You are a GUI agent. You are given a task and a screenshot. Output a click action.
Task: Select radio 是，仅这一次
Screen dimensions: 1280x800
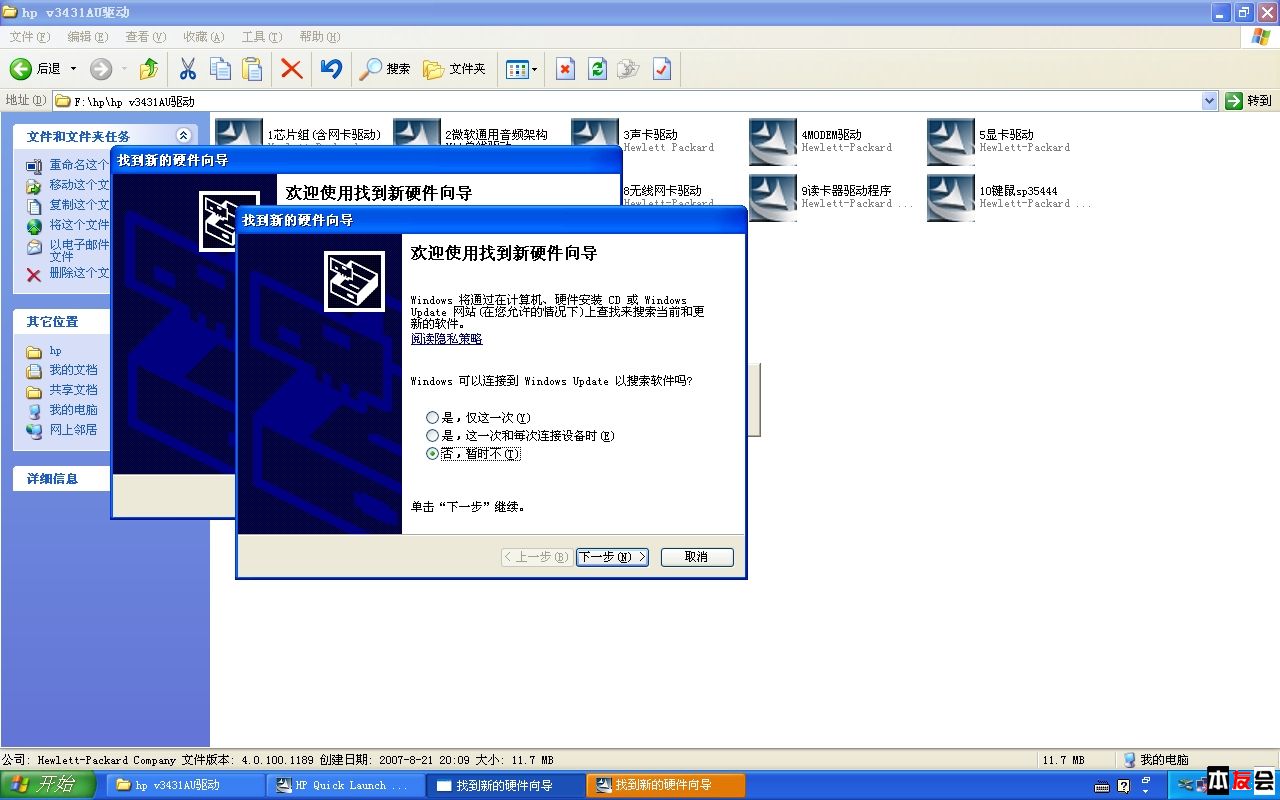pyautogui.click(x=432, y=417)
